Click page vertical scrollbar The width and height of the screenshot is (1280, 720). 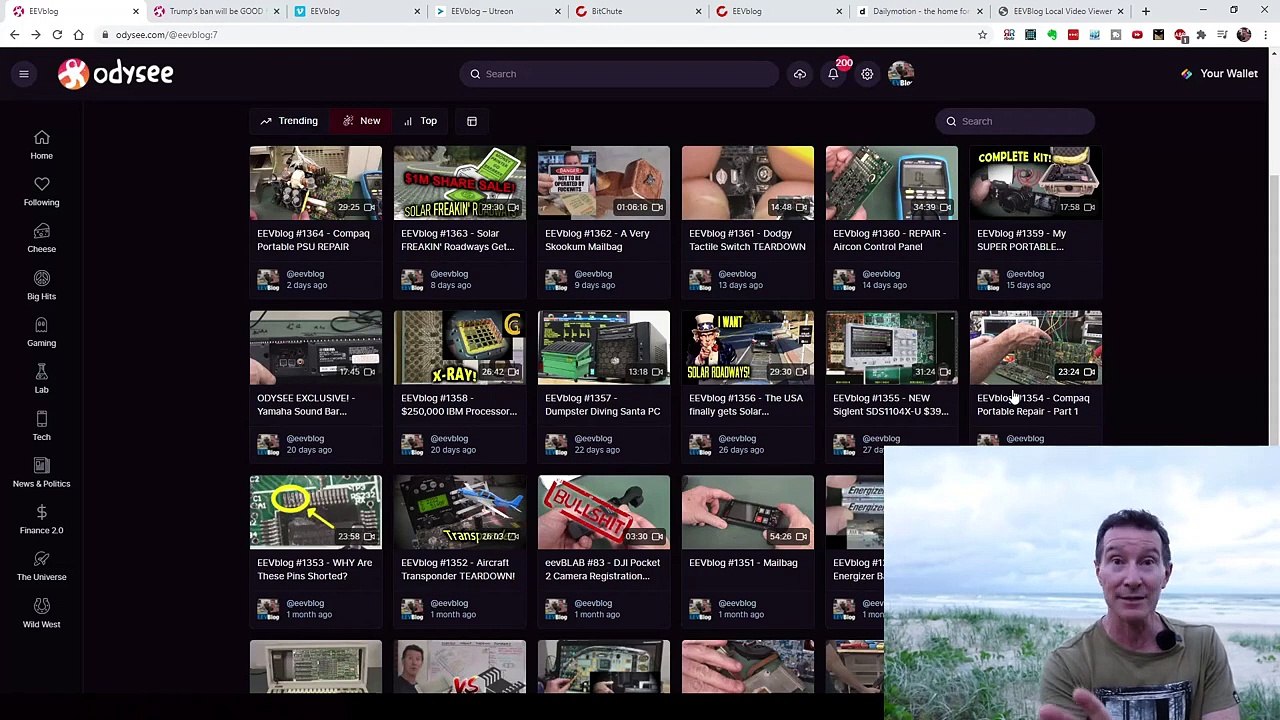coord(1274,310)
